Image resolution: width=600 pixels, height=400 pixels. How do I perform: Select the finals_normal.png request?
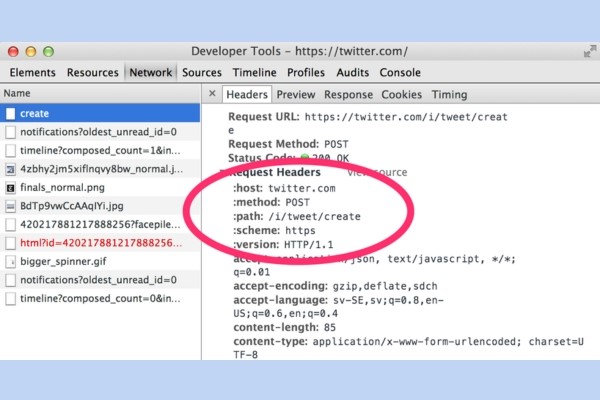(100, 188)
